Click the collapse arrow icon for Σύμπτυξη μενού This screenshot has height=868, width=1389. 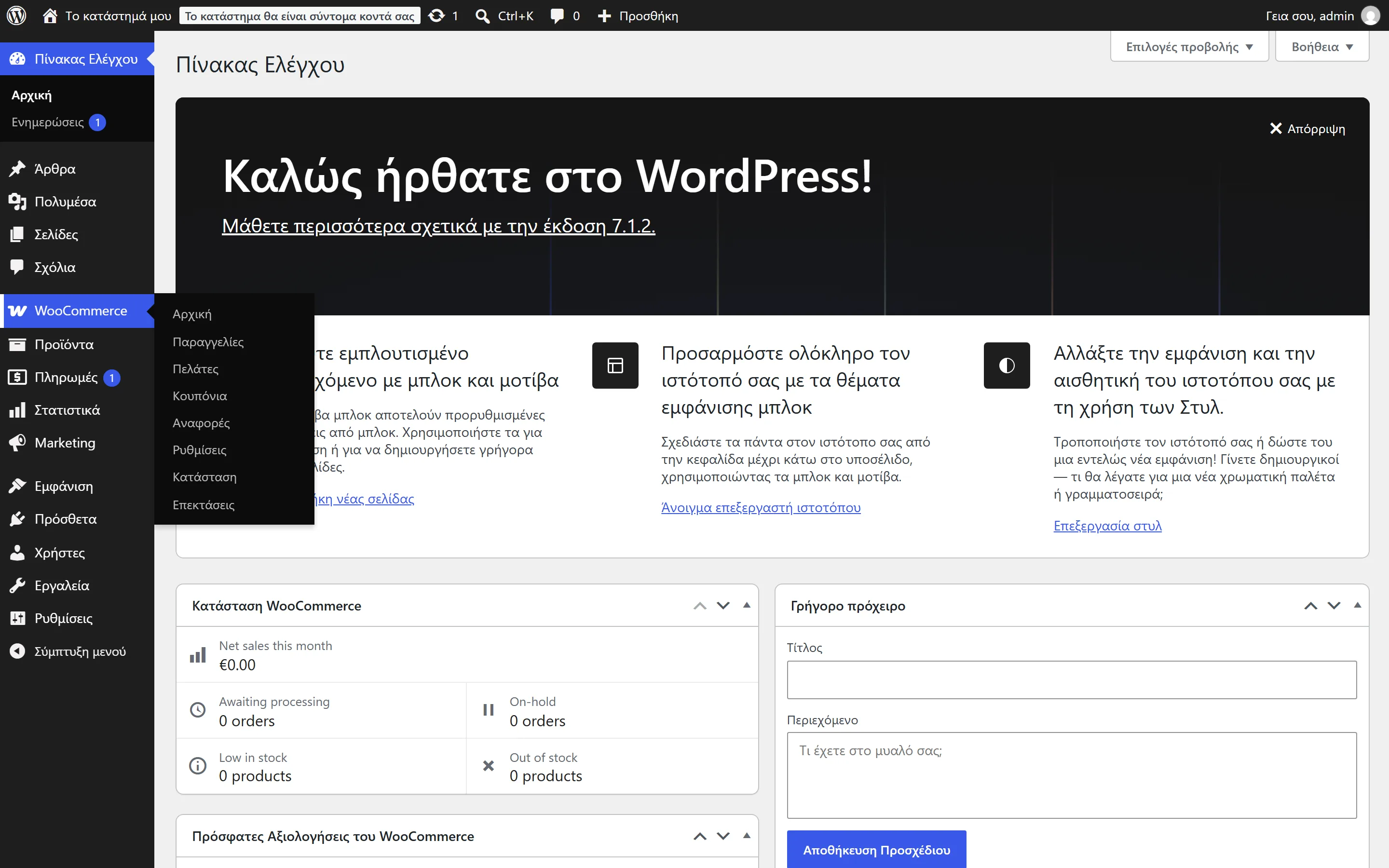click(18, 651)
